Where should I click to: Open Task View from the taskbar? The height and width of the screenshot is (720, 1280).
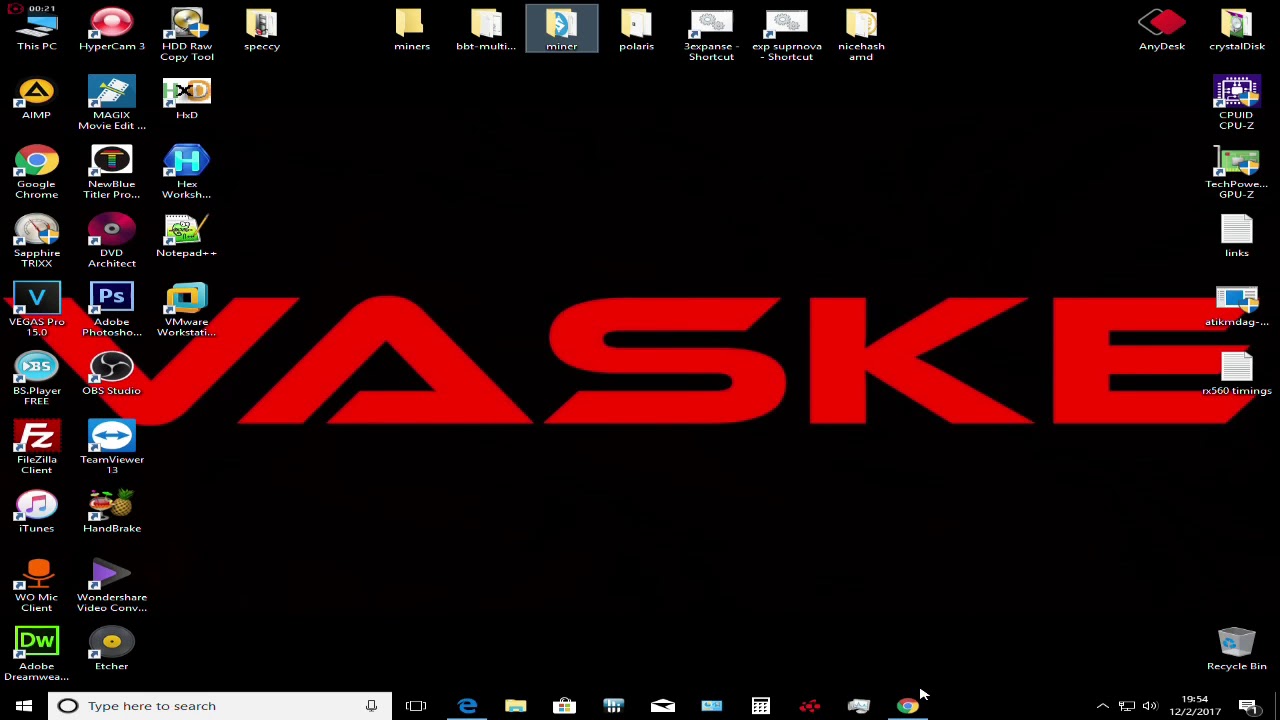416,706
